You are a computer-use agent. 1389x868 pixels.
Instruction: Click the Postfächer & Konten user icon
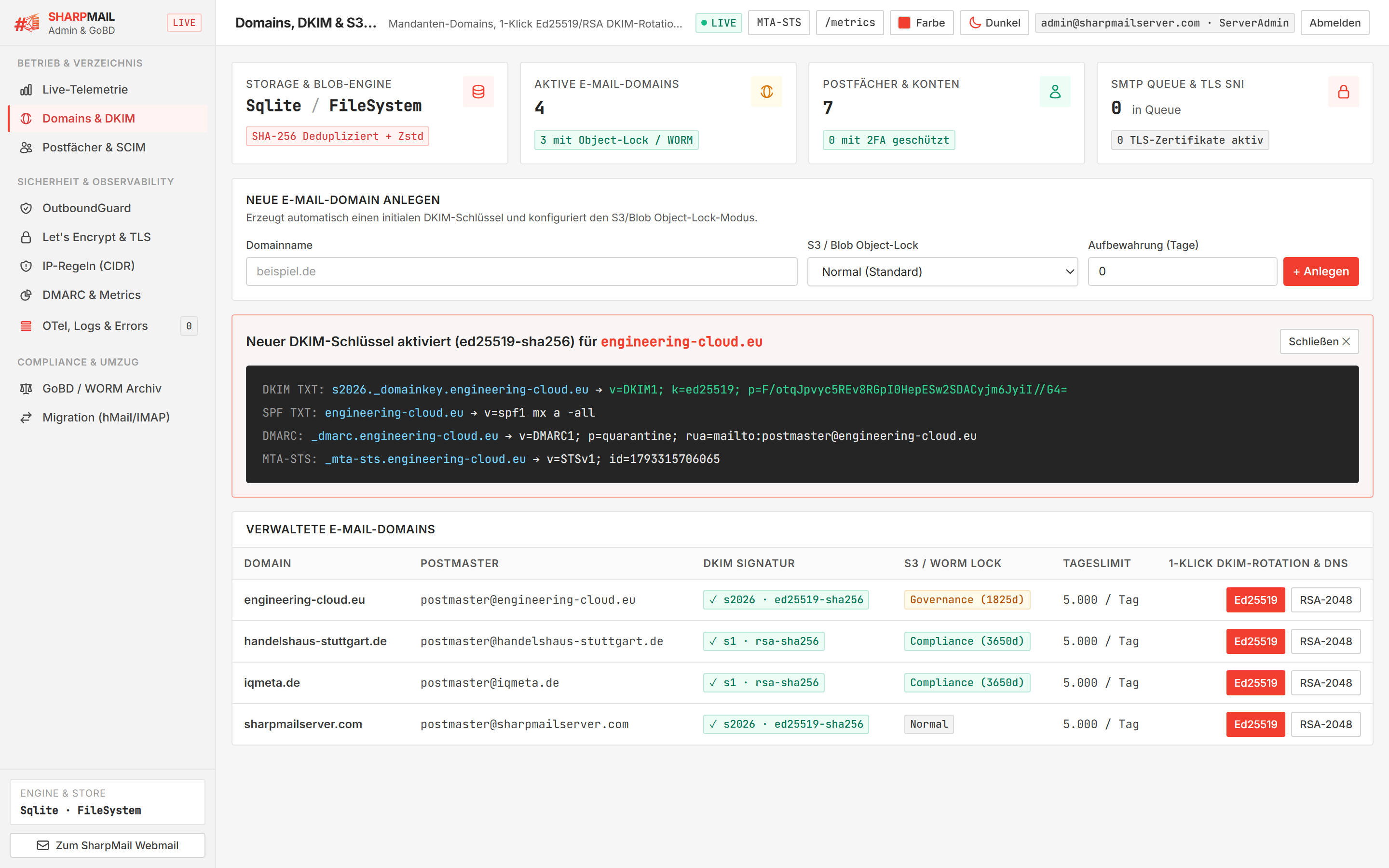tap(1055, 92)
